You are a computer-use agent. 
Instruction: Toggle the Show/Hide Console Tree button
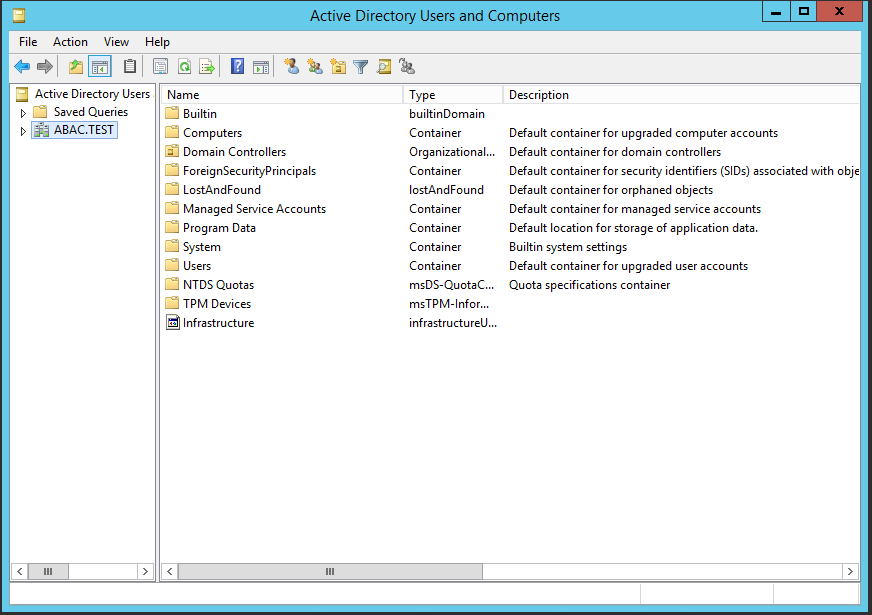pyautogui.click(x=100, y=67)
